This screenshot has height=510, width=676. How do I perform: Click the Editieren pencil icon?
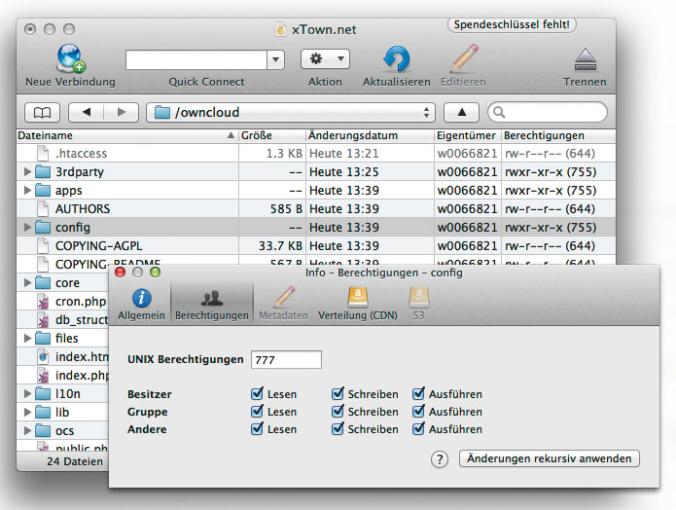click(463, 58)
